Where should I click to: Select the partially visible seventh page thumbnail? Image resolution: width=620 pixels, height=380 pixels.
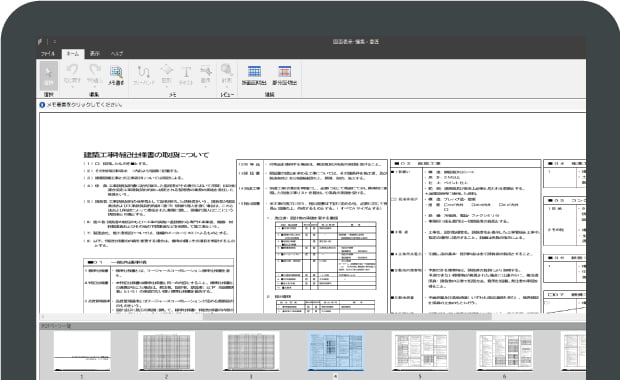pos(573,351)
